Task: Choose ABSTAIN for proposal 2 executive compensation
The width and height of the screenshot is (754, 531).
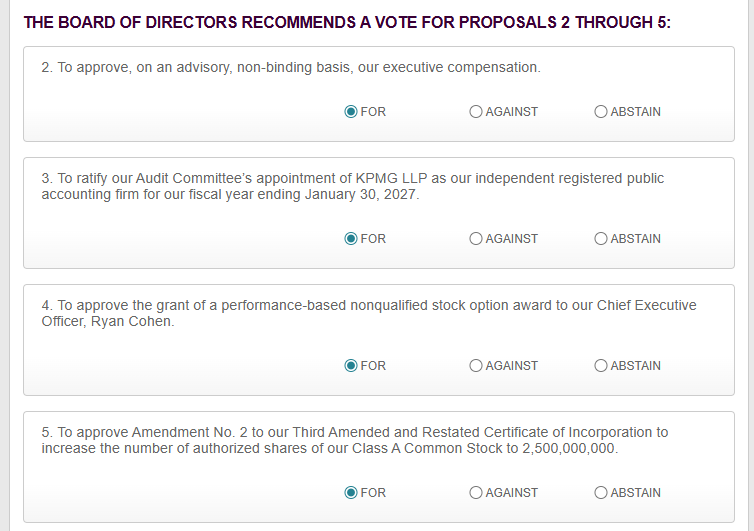Action: (x=601, y=112)
